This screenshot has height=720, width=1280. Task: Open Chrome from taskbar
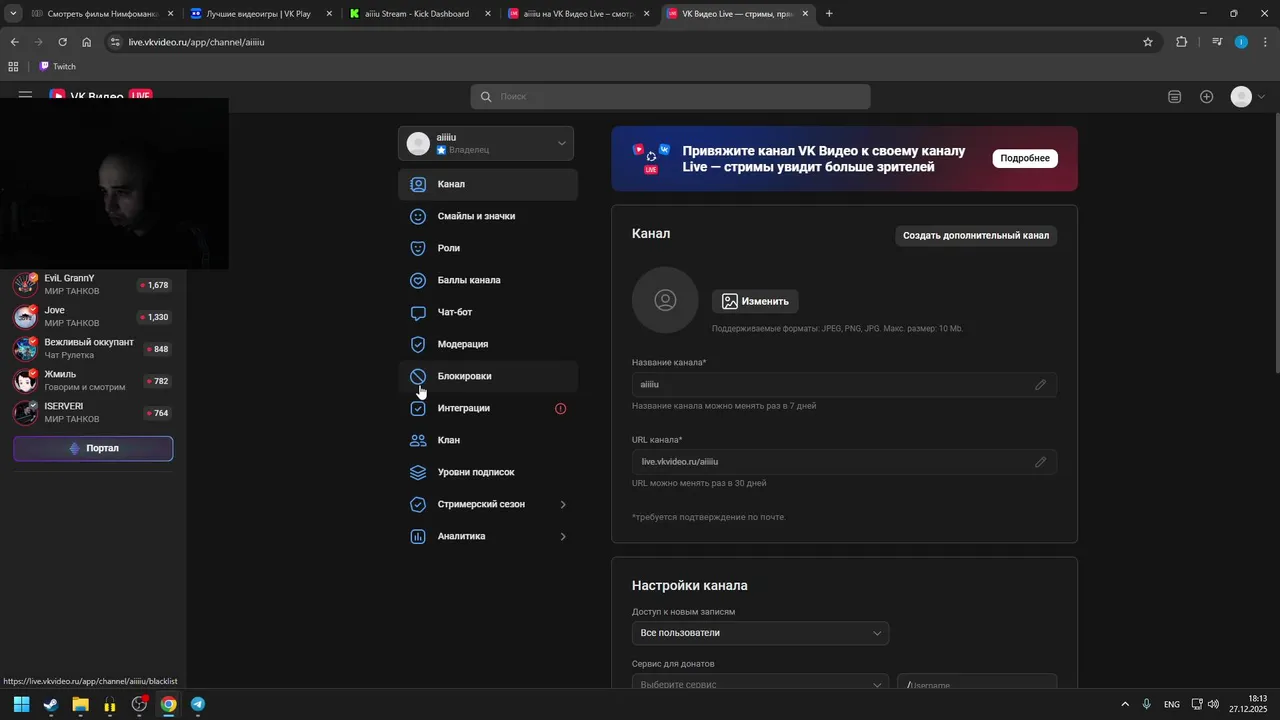click(169, 704)
